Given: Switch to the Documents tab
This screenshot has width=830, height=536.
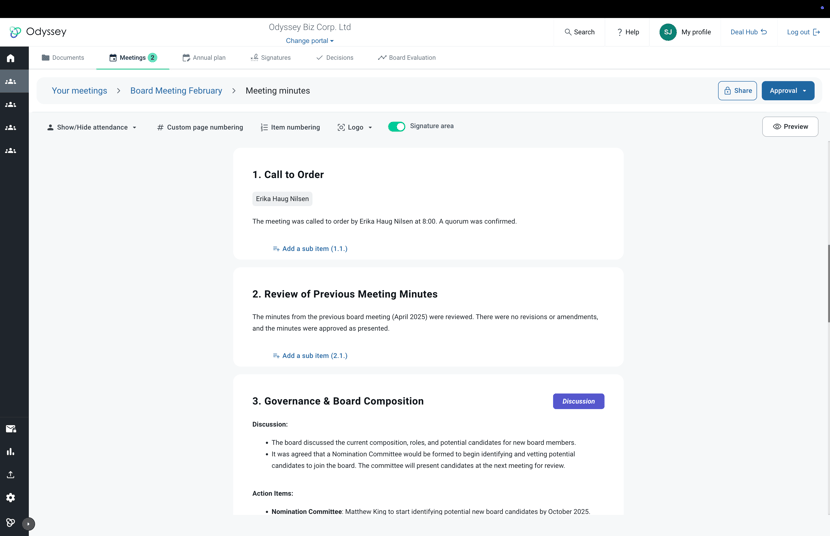Looking at the screenshot, I should [x=63, y=58].
